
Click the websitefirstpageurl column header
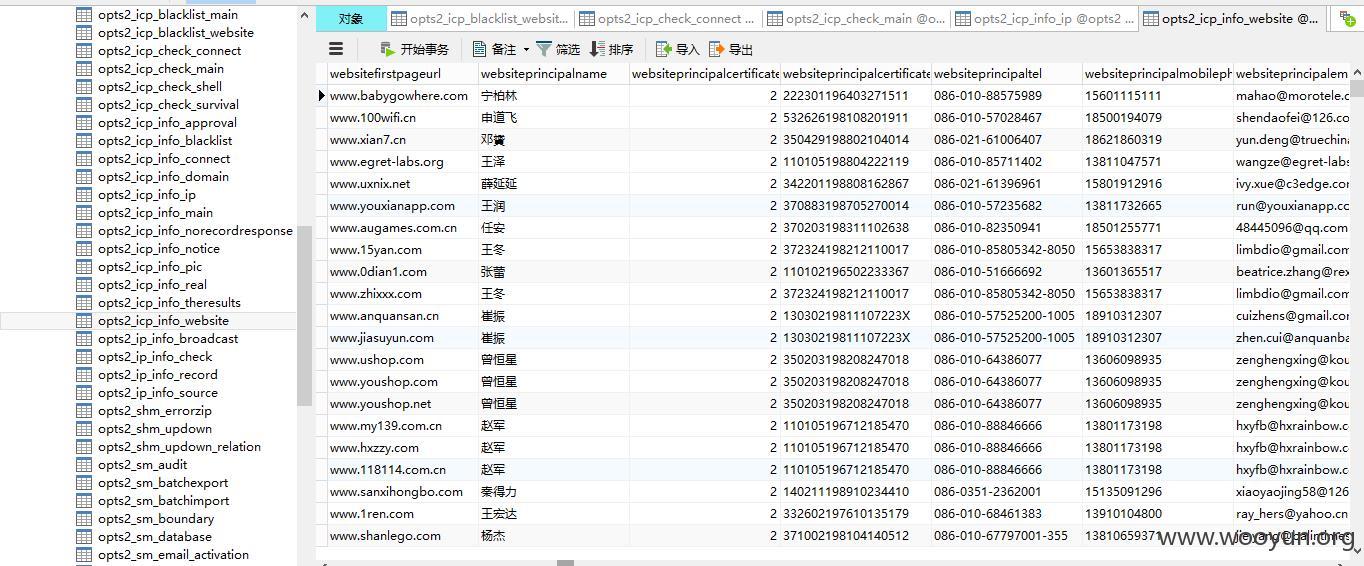[403, 73]
